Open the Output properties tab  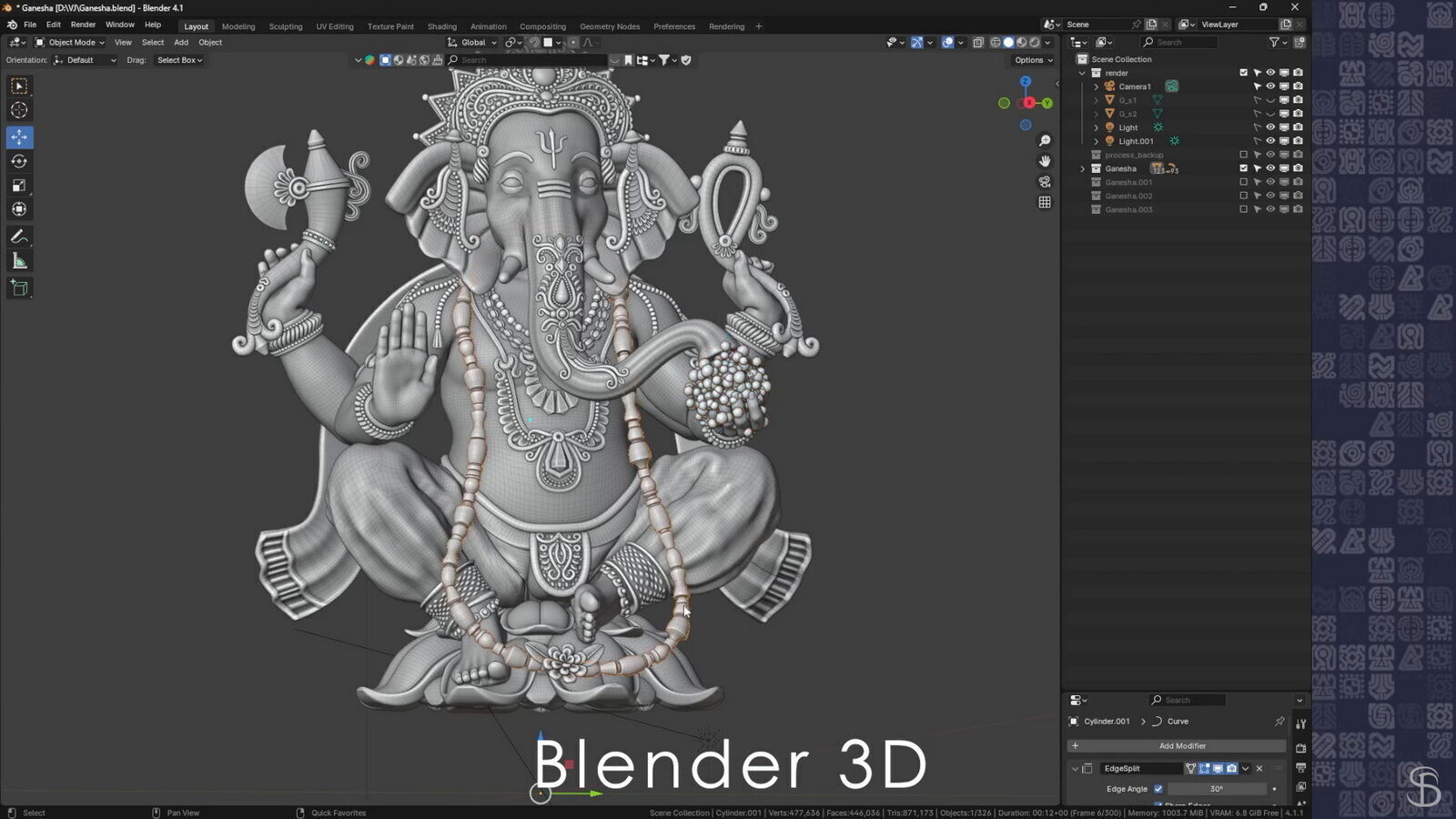[x=1301, y=768]
